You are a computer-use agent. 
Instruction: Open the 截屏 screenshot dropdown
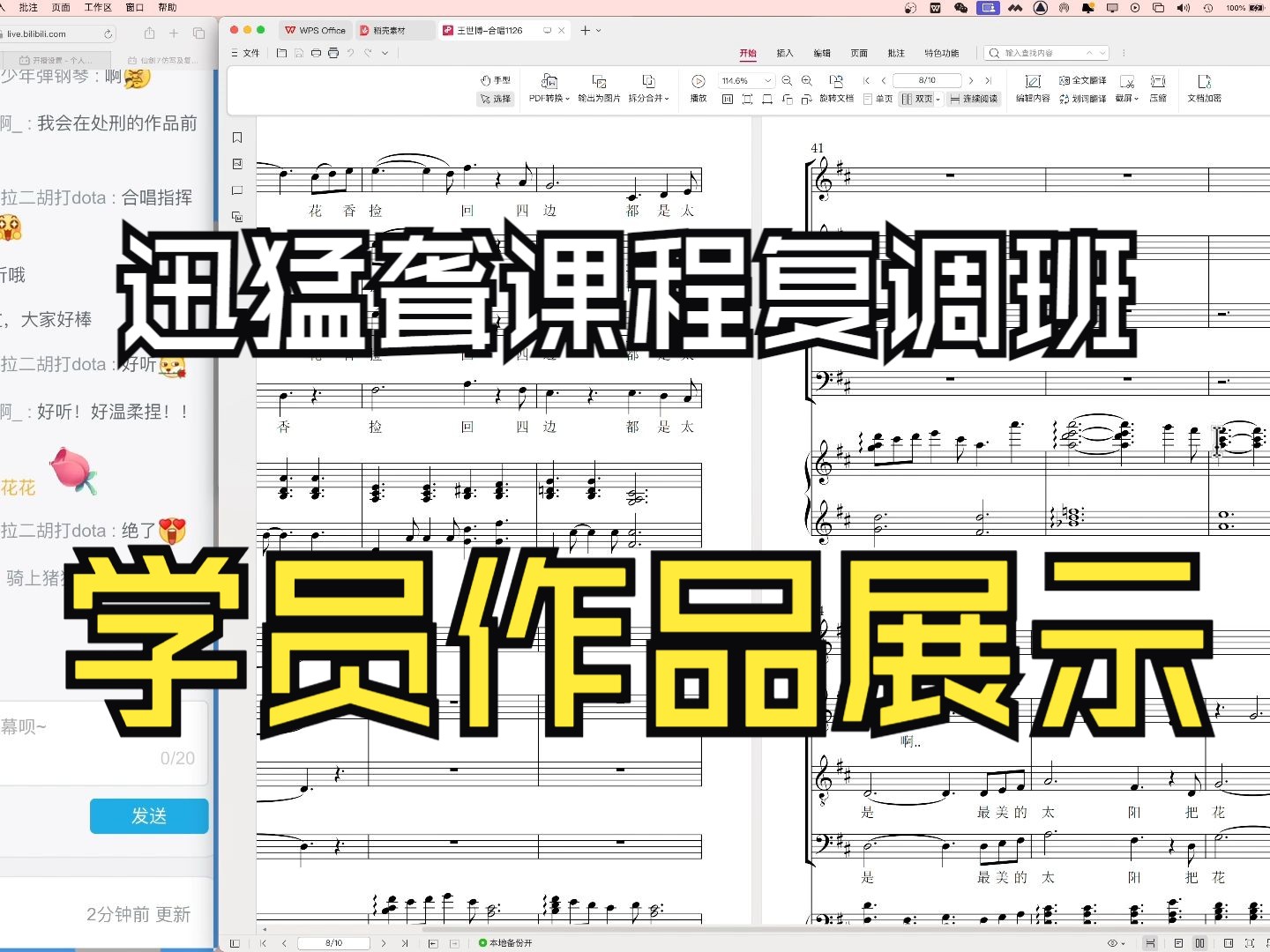(1127, 89)
